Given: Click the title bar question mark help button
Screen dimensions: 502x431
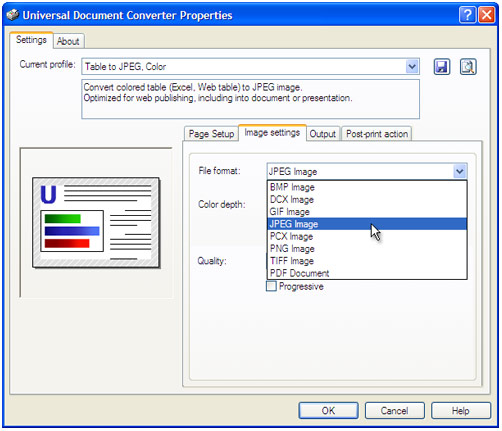Looking at the screenshot, I should coord(467,15).
